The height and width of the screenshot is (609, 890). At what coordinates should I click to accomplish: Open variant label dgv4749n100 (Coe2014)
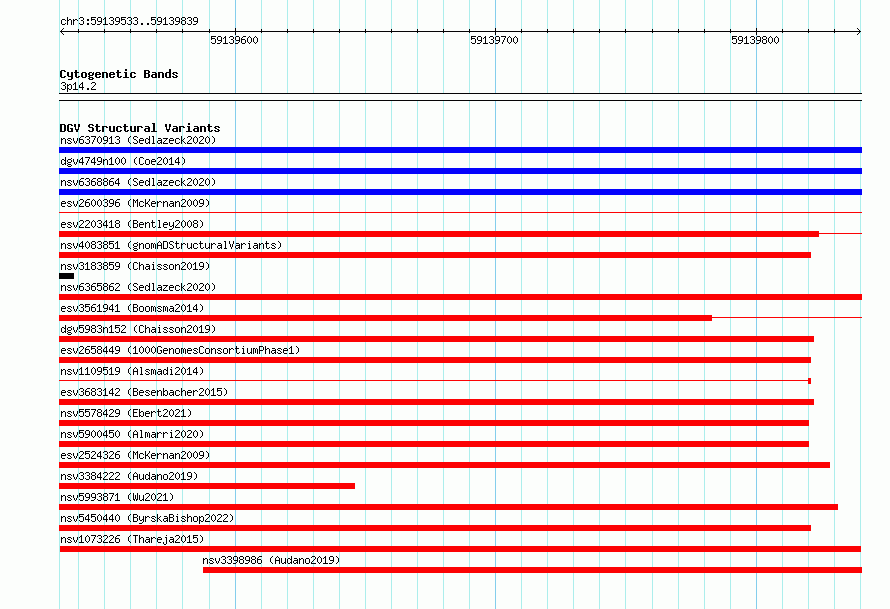coord(123,161)
